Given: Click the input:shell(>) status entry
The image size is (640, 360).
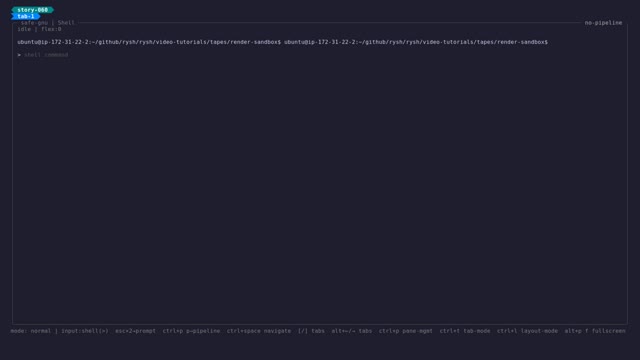Looking at the screenshot, I should click(x=85, y=331).
